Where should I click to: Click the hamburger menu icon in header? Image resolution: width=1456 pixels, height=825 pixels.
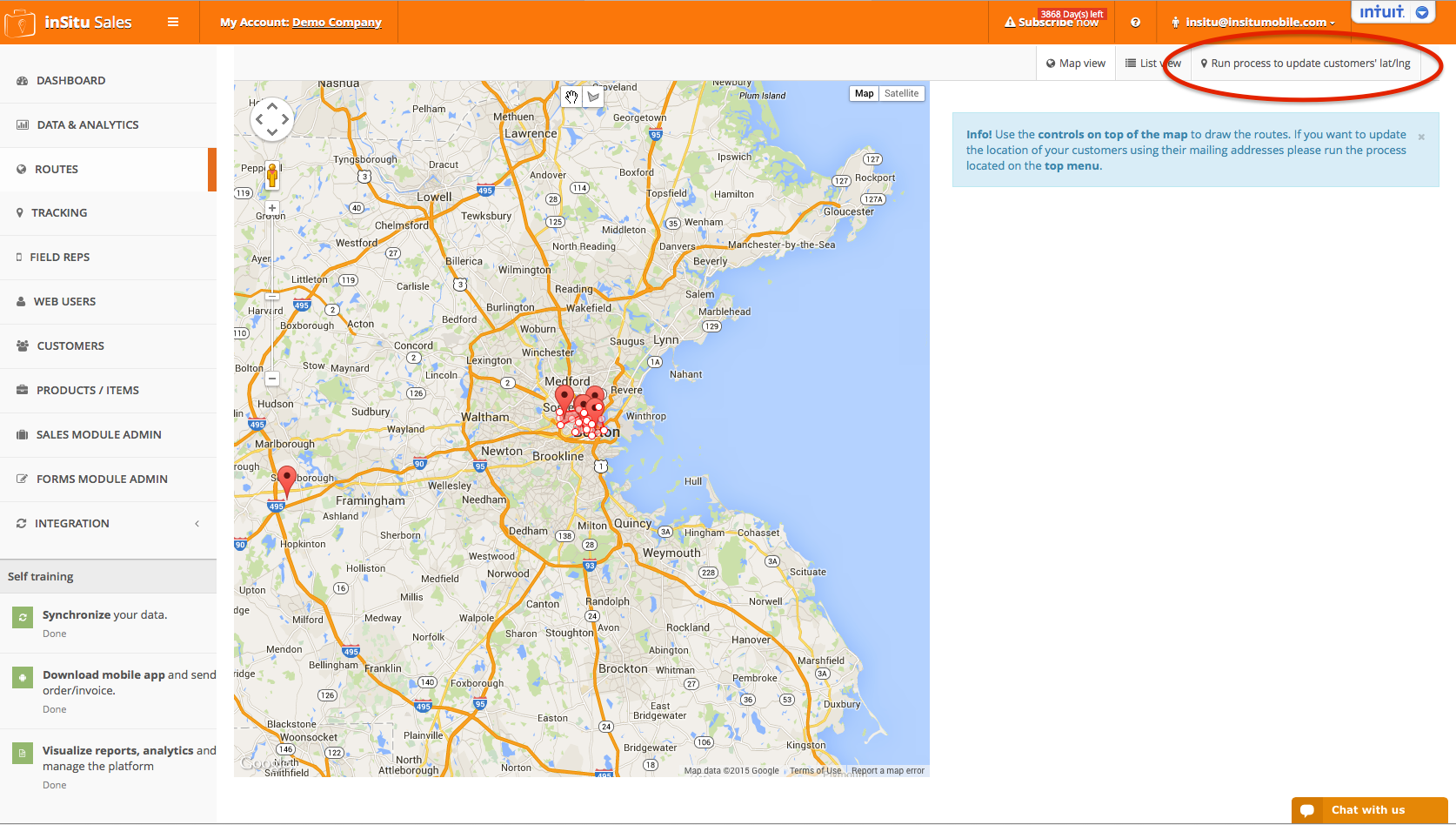coord(173,22)
